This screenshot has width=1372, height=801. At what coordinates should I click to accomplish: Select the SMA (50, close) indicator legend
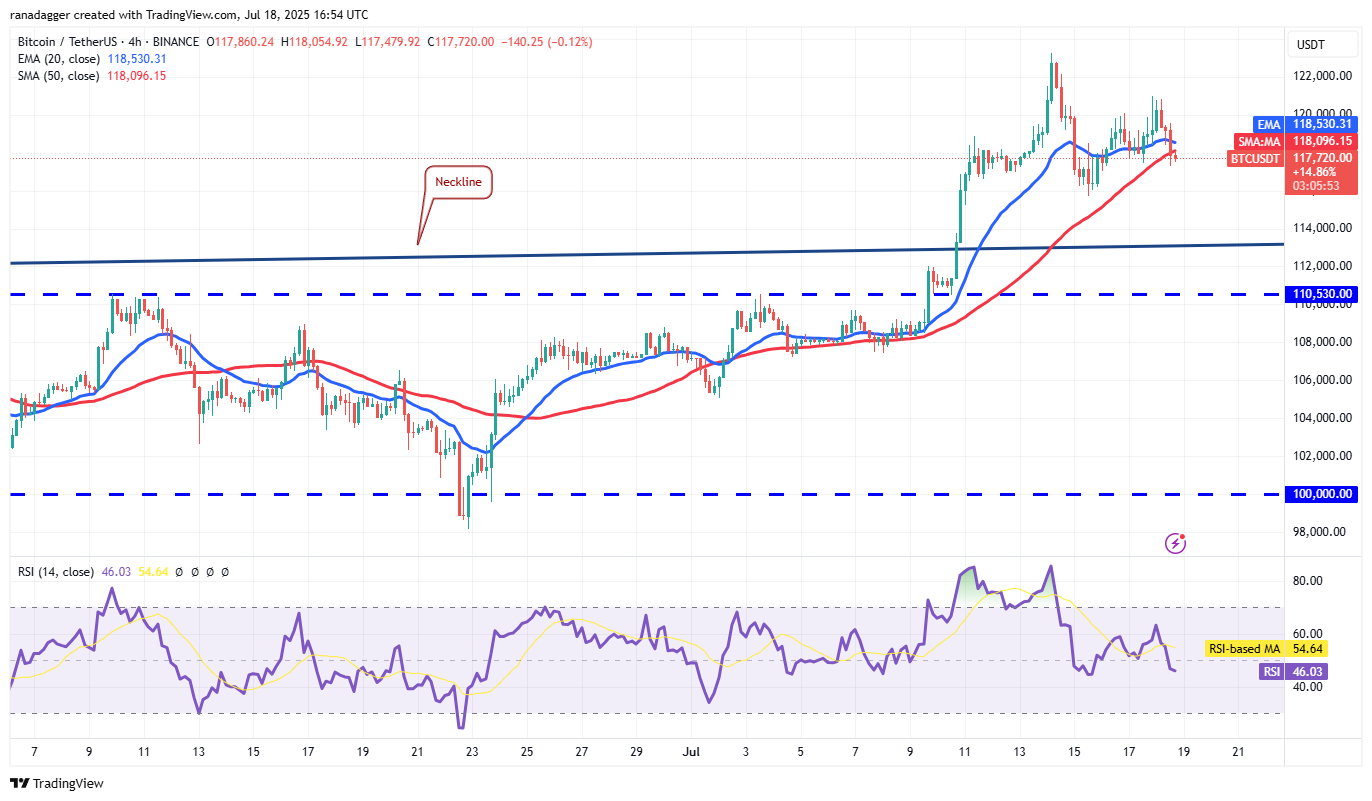[56, 75]
